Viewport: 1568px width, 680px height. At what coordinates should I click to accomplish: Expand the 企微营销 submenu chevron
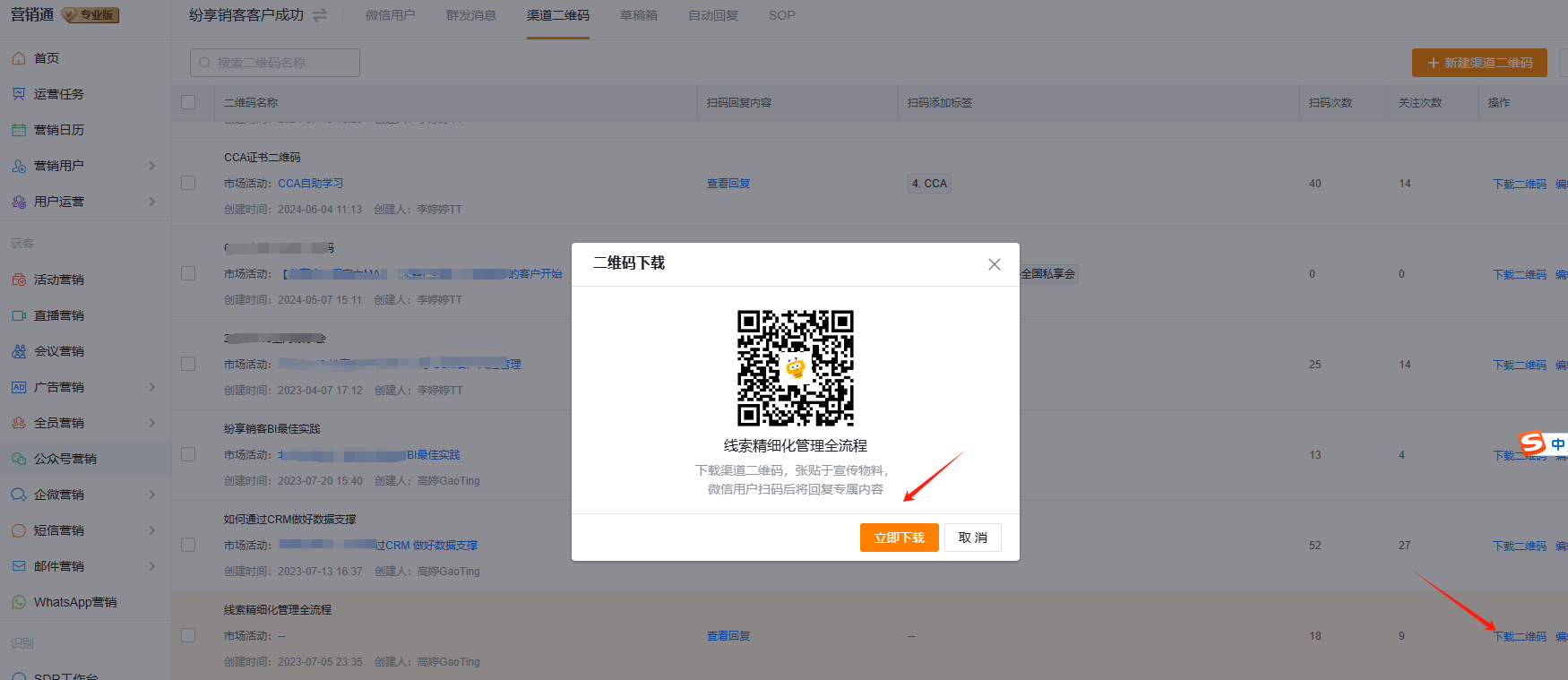click(152, 495)
